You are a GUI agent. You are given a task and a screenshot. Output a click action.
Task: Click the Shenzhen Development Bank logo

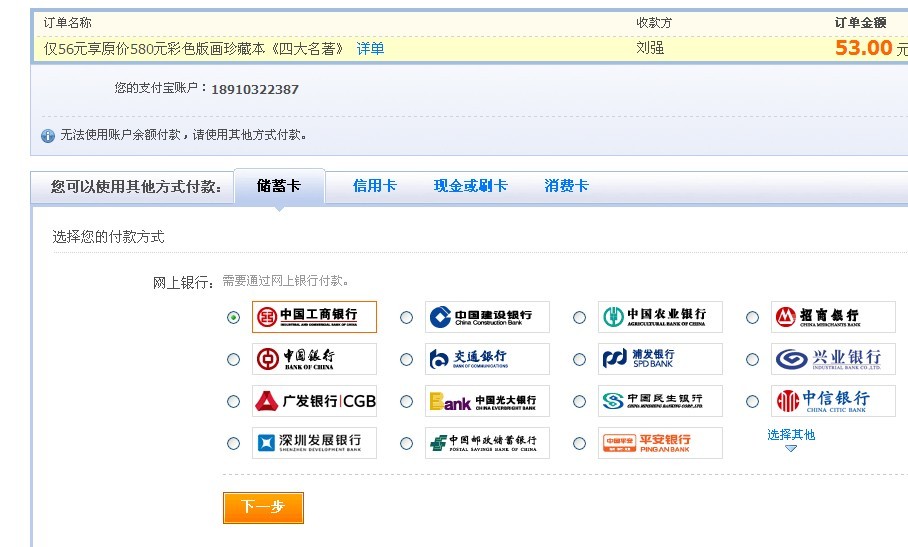tap(314, 443)
